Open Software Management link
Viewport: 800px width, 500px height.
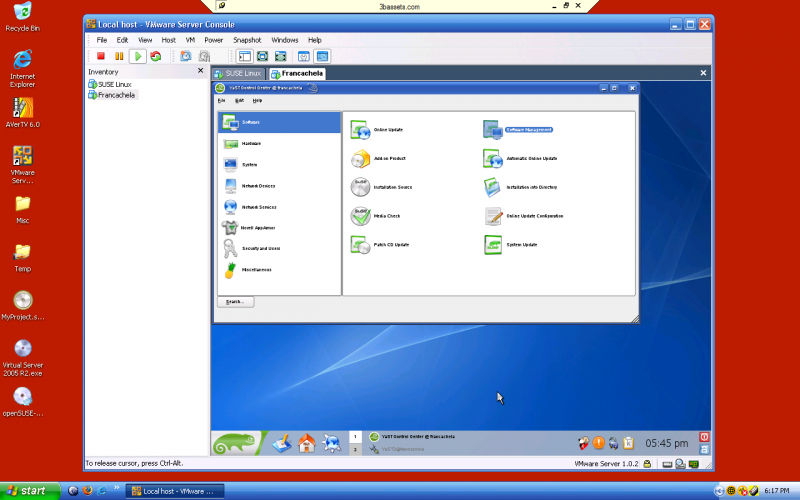[529, 130]
